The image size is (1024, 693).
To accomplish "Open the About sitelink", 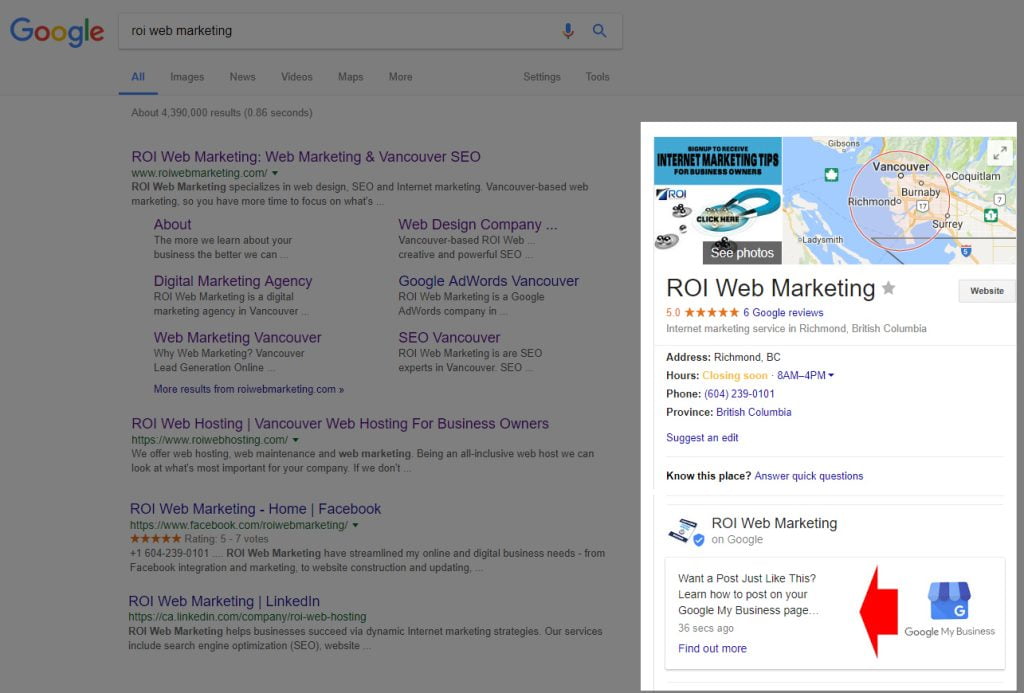I will point(172,225).
